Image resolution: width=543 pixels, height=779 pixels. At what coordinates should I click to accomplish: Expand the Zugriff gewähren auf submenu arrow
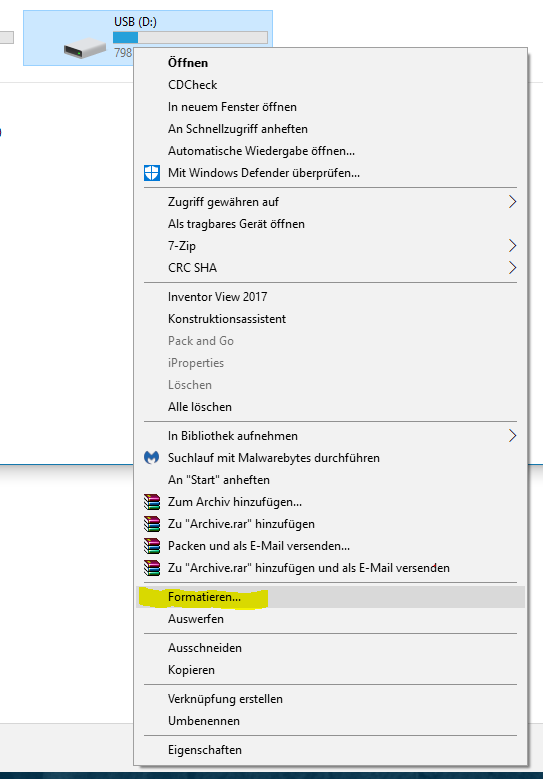(512, 202)
